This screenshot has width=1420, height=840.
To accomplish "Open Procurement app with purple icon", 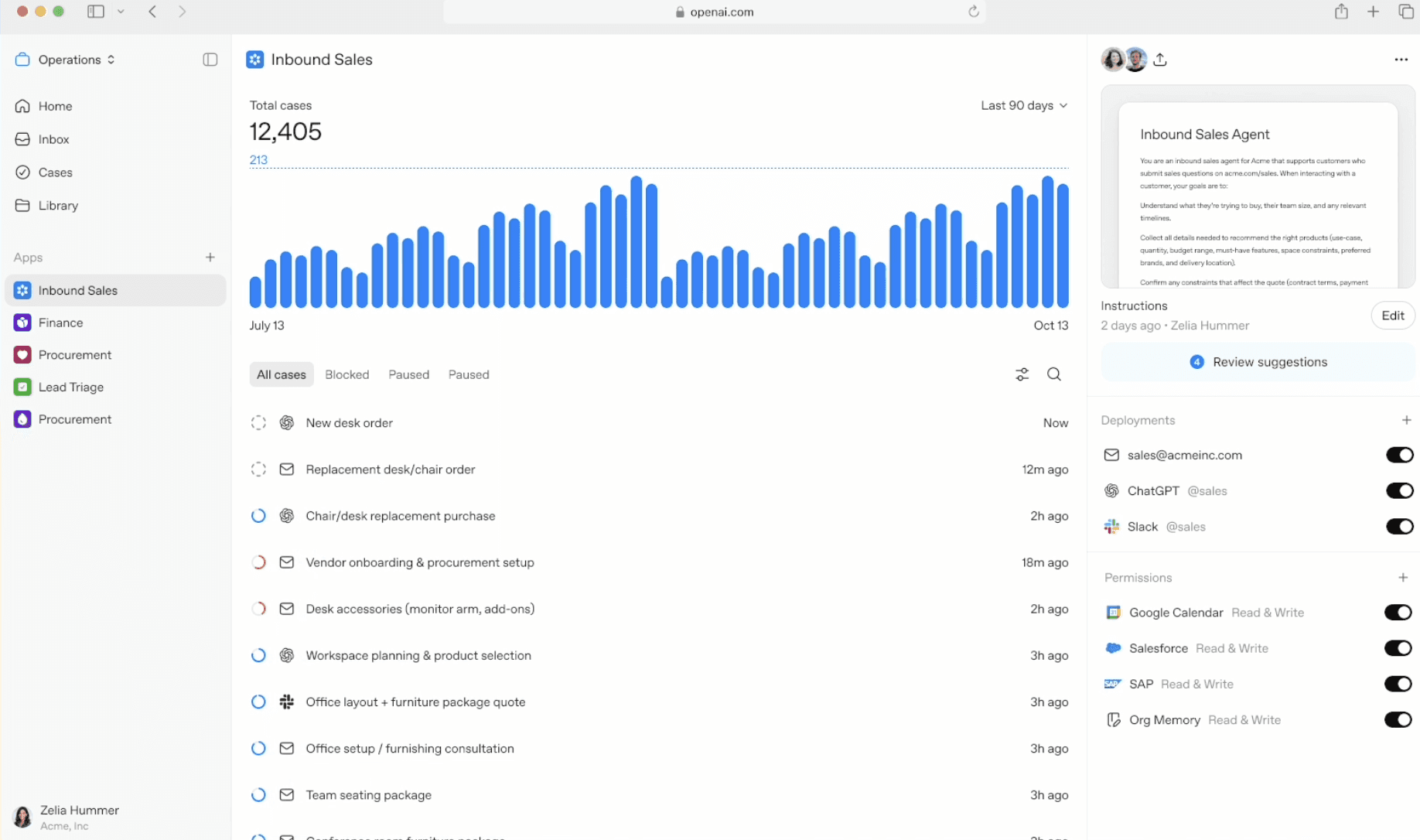I will (x=115, y=419).
